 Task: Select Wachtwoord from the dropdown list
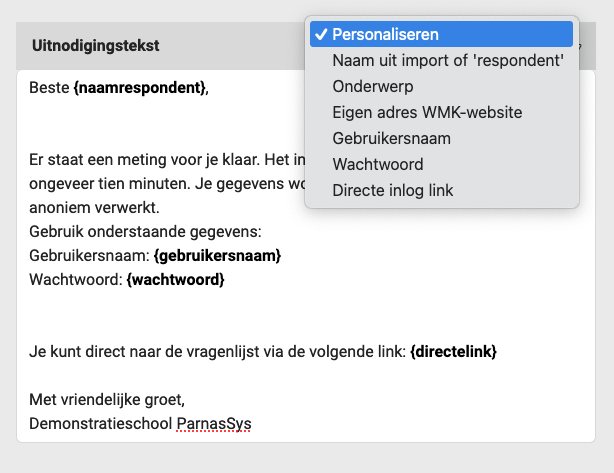tap(378, 164)
